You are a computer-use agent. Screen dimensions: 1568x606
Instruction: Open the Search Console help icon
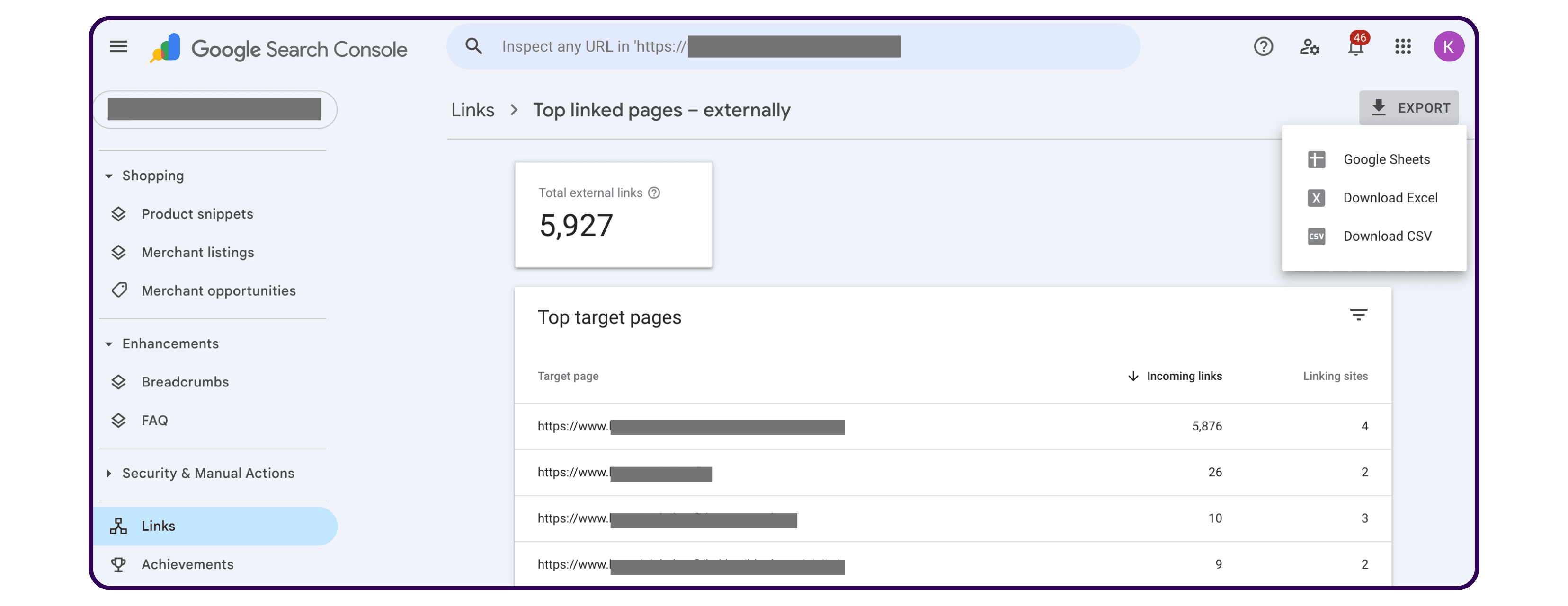[x=1263, y=46]
